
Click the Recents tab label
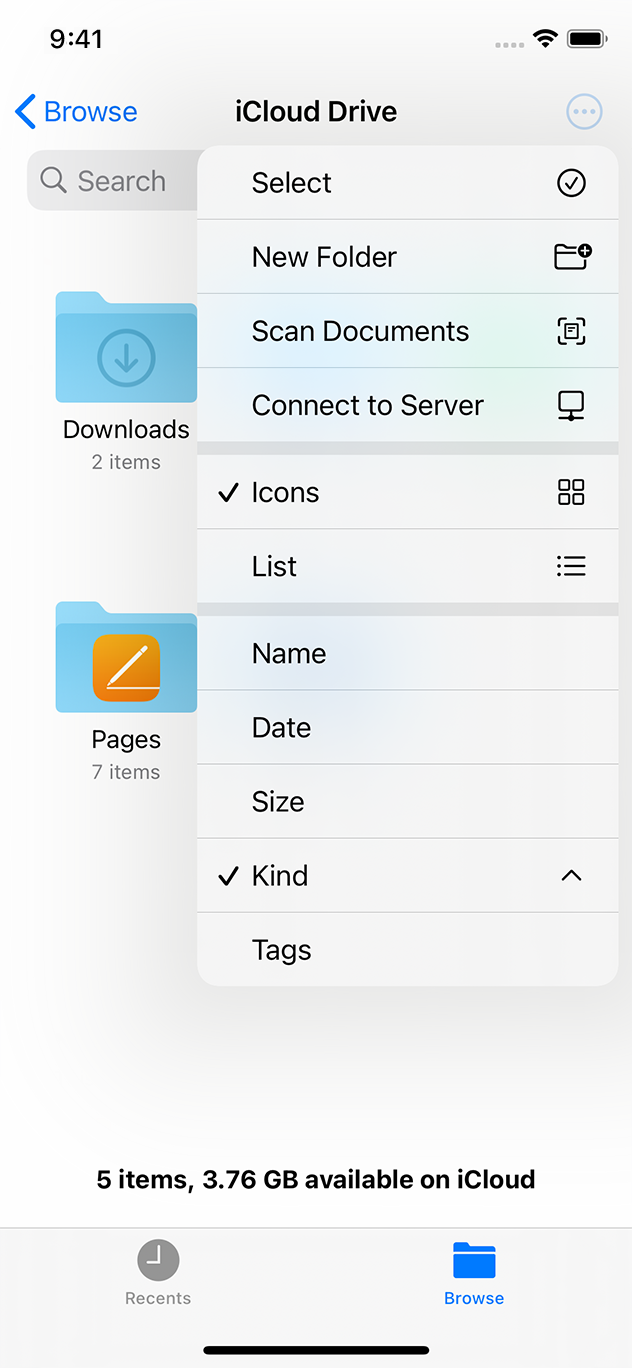pyautogui.click(x=158, y=1298)
